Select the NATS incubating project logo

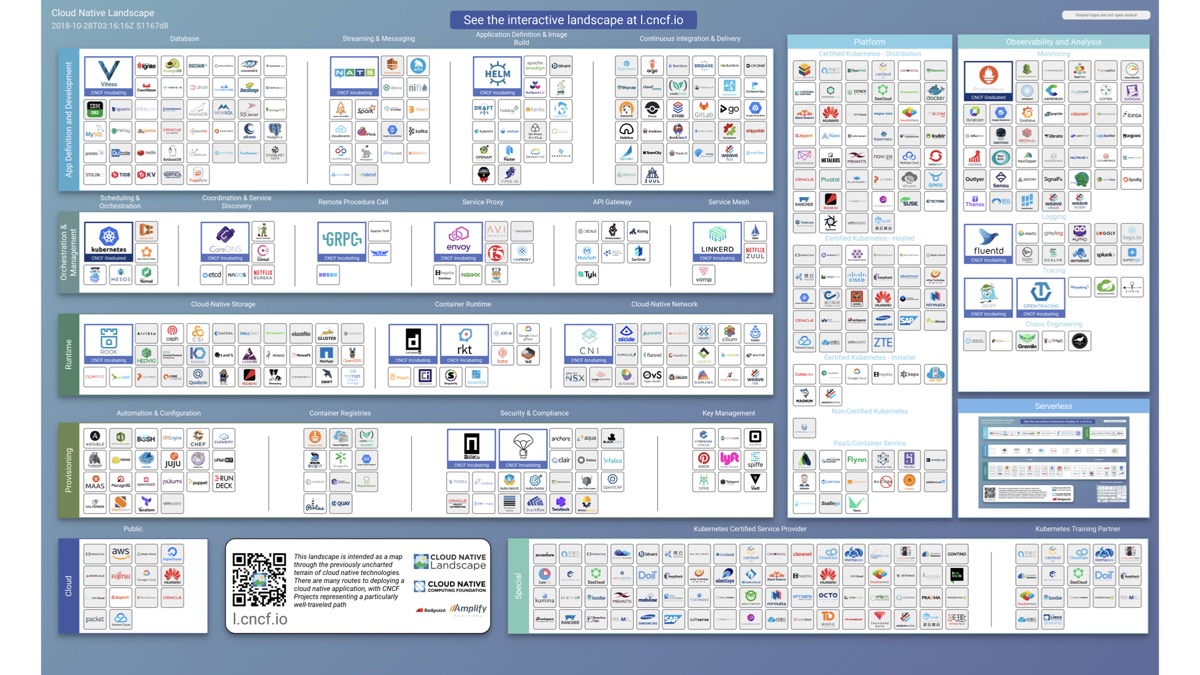click(354, 76)
